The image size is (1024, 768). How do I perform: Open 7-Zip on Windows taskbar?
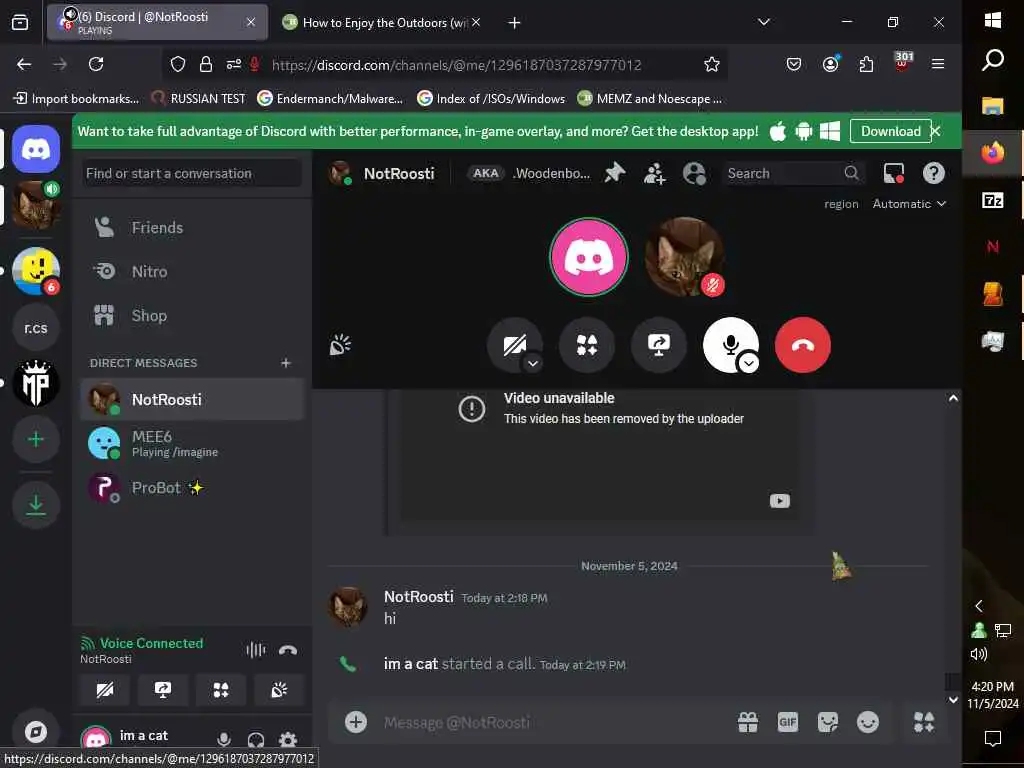[993, 200]
